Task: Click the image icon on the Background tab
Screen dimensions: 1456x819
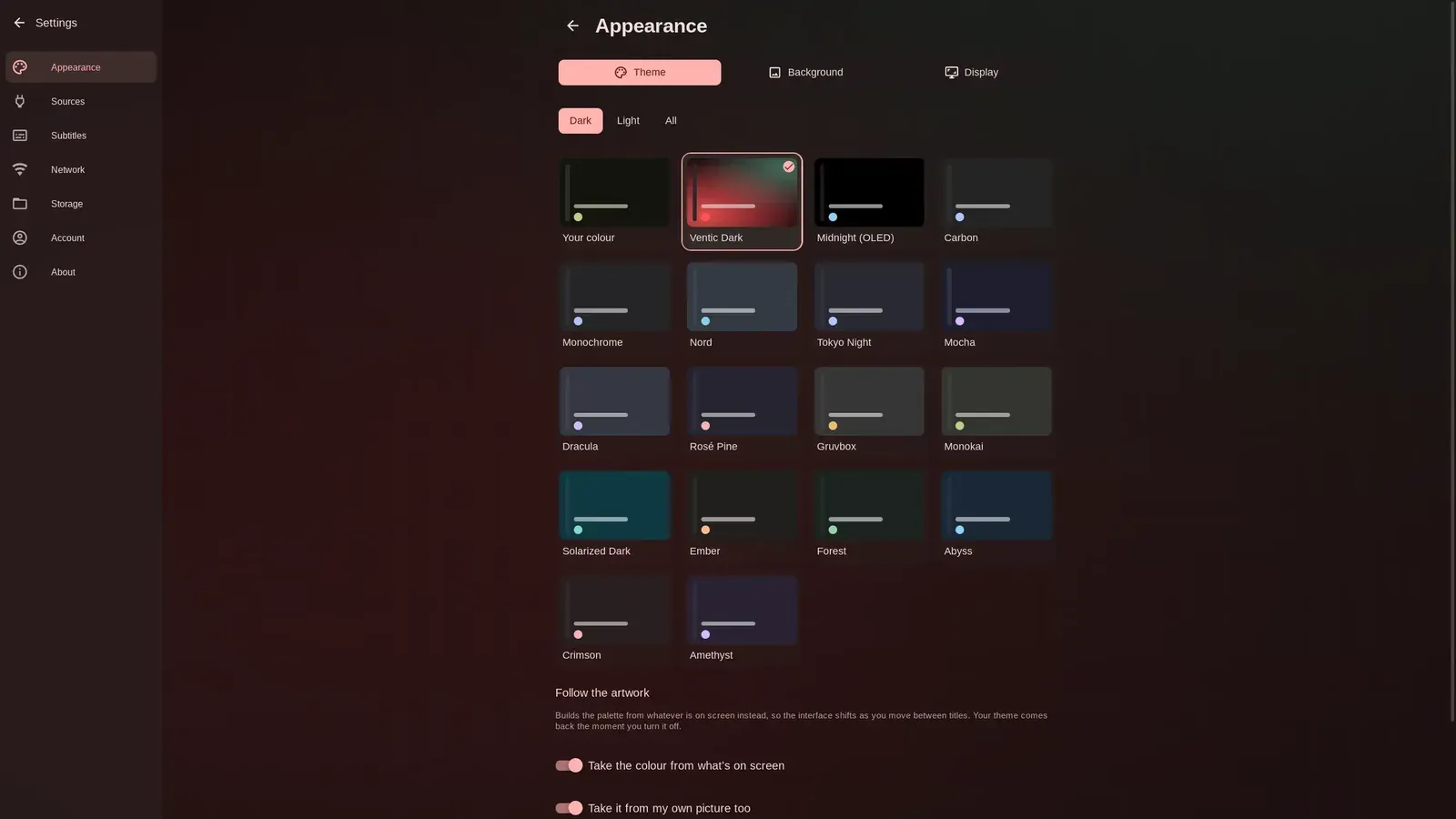Action: [x=775, y=72]
